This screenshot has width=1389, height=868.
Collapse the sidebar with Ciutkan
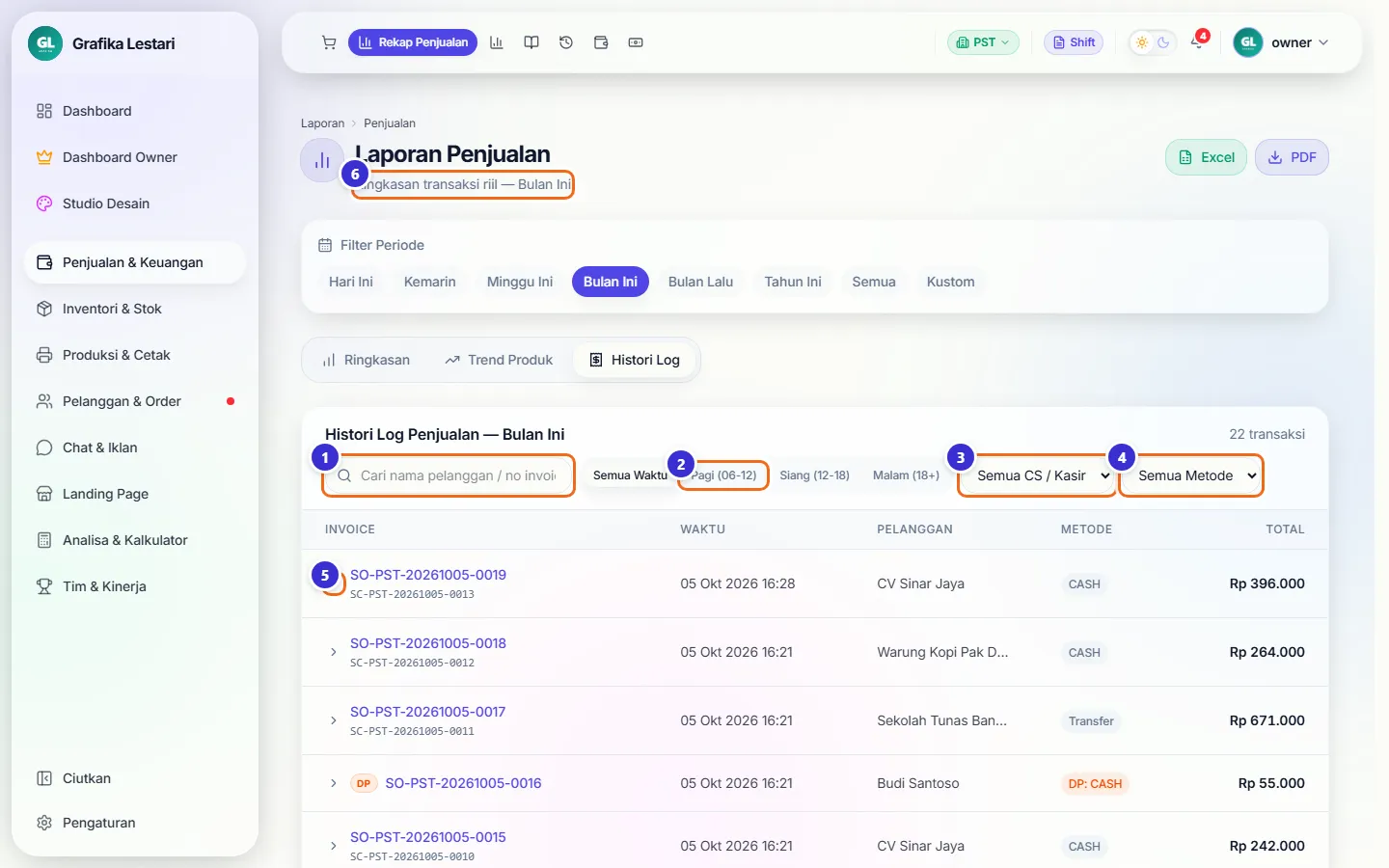tap(135, 778)
